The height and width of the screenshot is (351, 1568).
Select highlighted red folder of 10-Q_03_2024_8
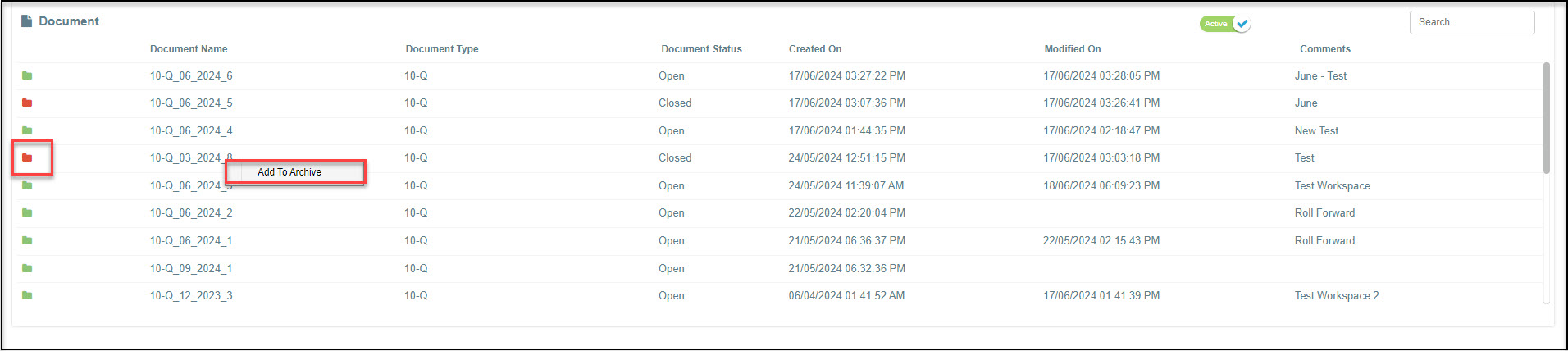[27, 157]
